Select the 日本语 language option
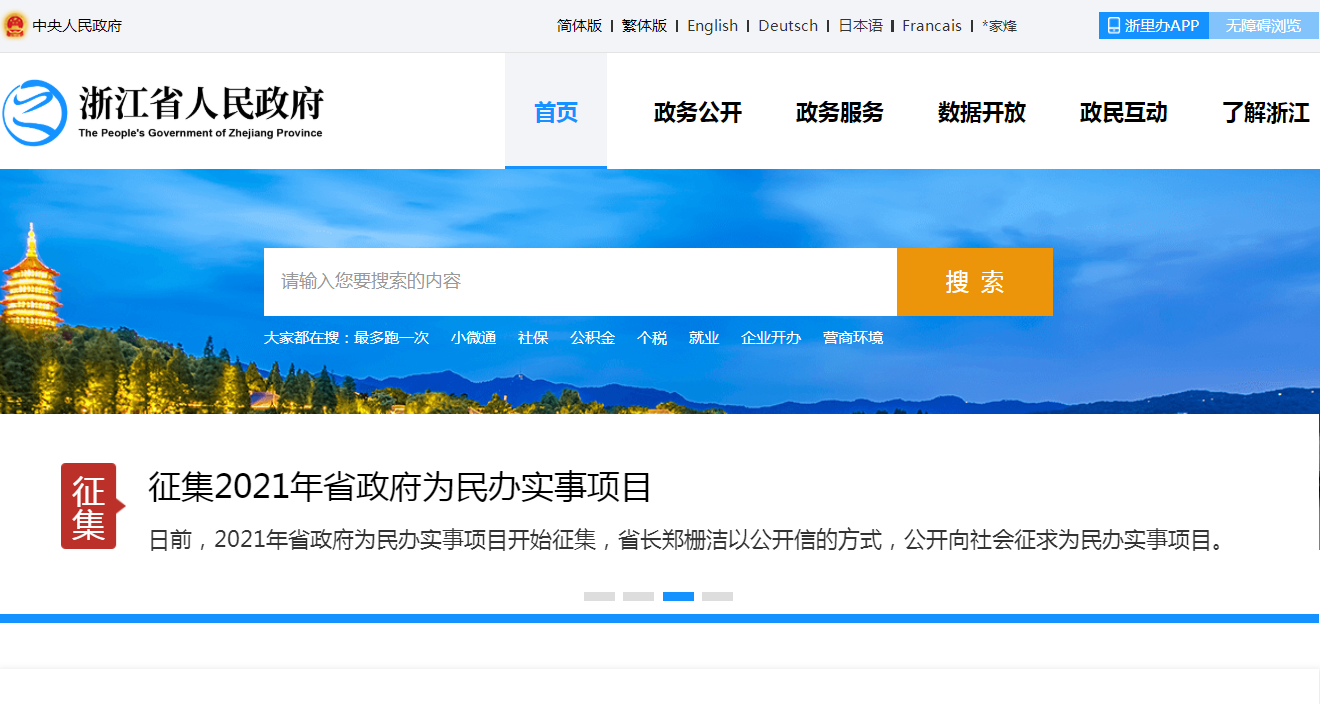 tap(860, 26)
